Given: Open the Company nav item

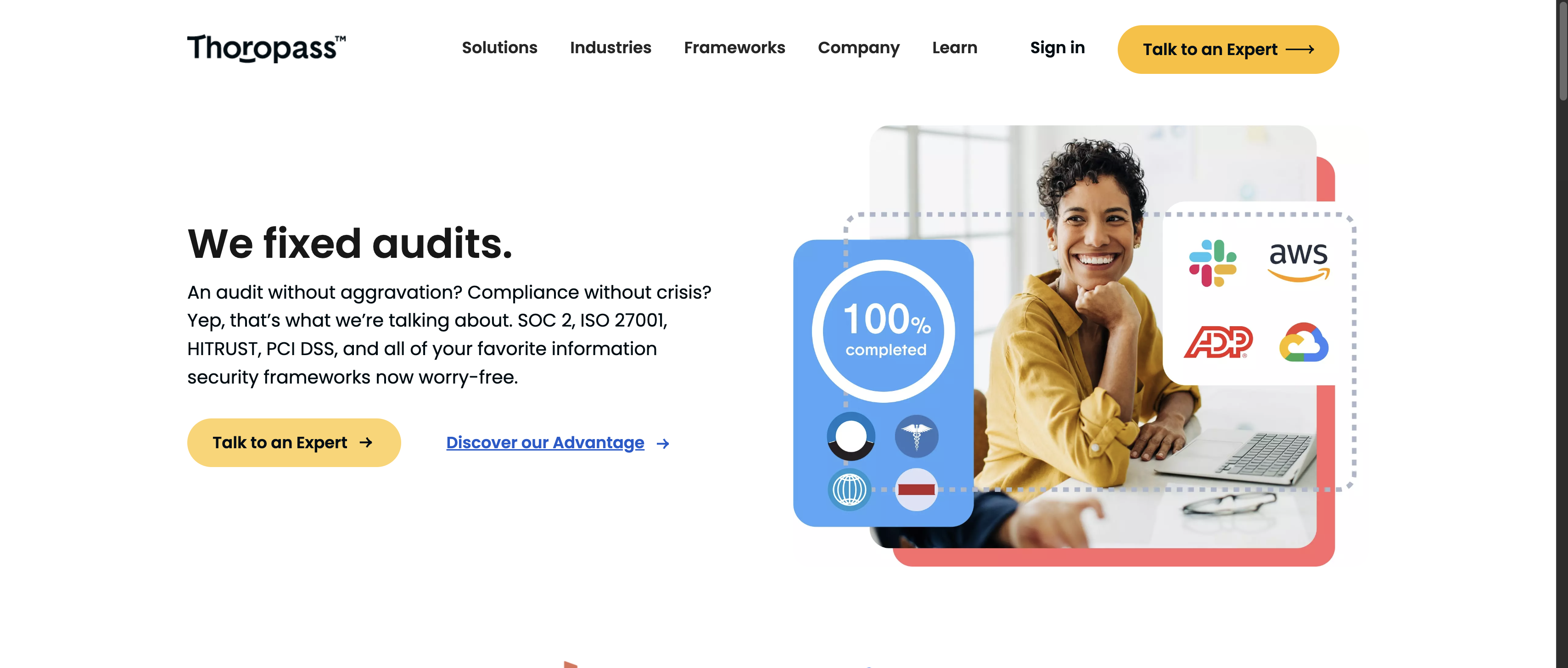Looking at the screenshot, I should (x=858, y=48).
